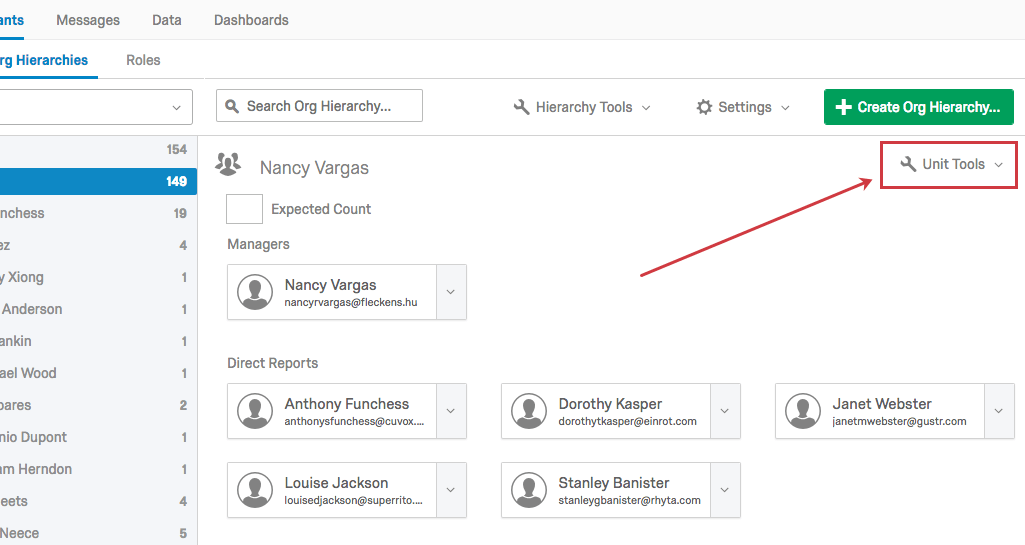Open the Settings menu
Screen dimensions: 1025x545
click(x=743, y=107)
